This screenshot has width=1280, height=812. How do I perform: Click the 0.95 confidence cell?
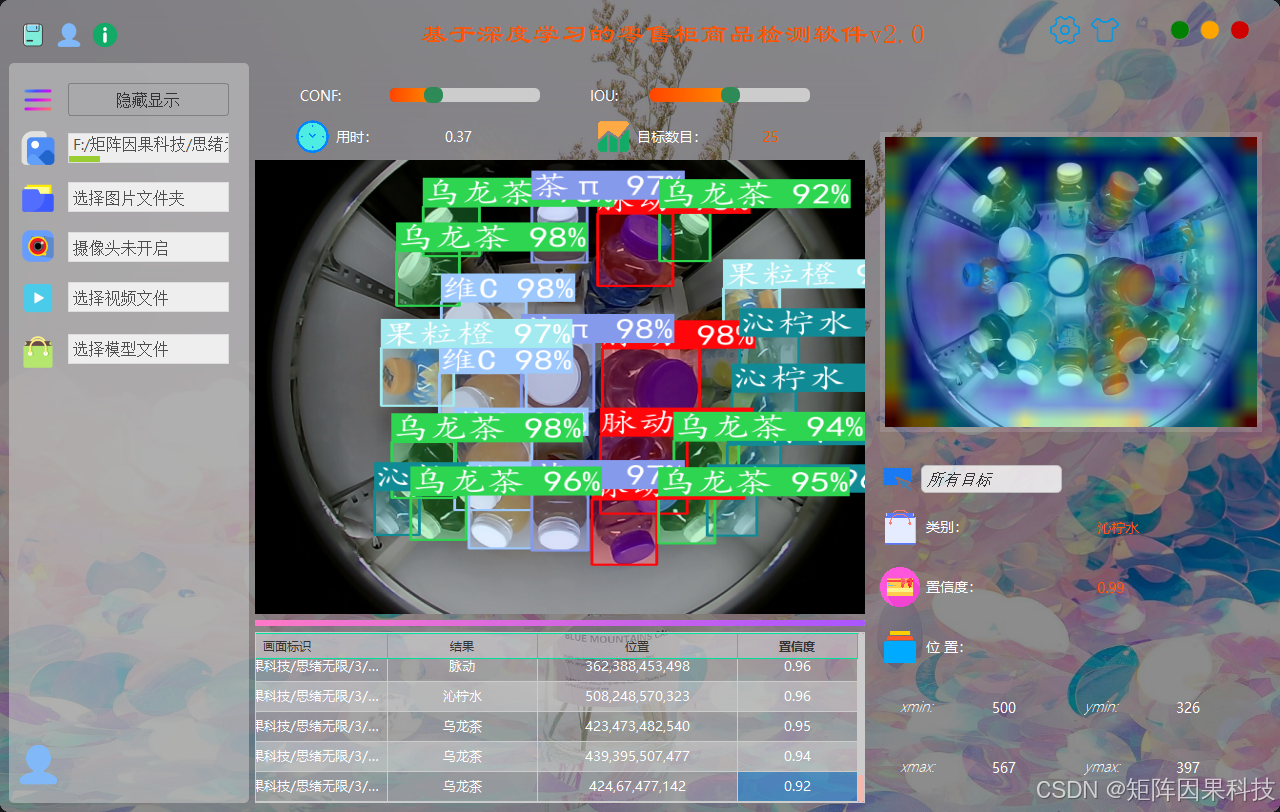[797, 726]
